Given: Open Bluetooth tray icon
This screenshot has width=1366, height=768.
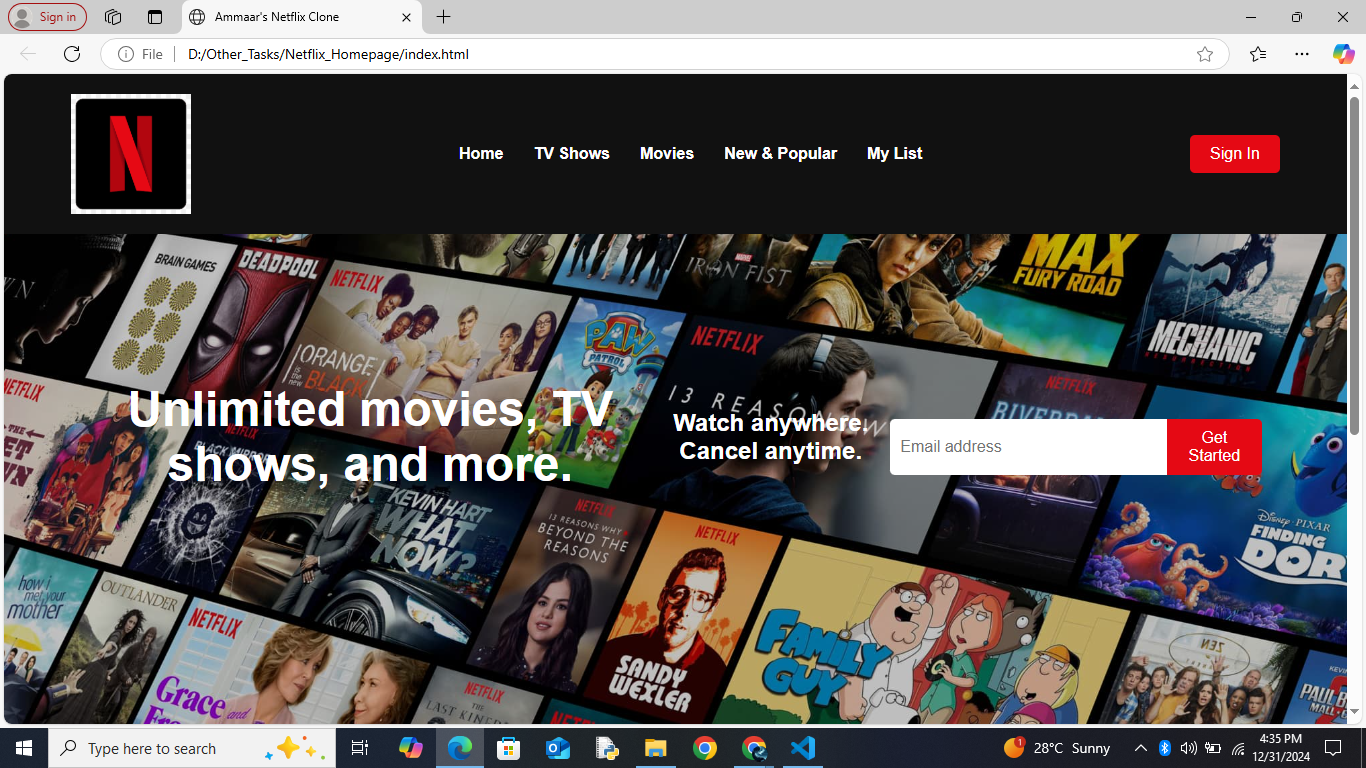Looking at the screenshot, I should click(x=1165, y=748).
